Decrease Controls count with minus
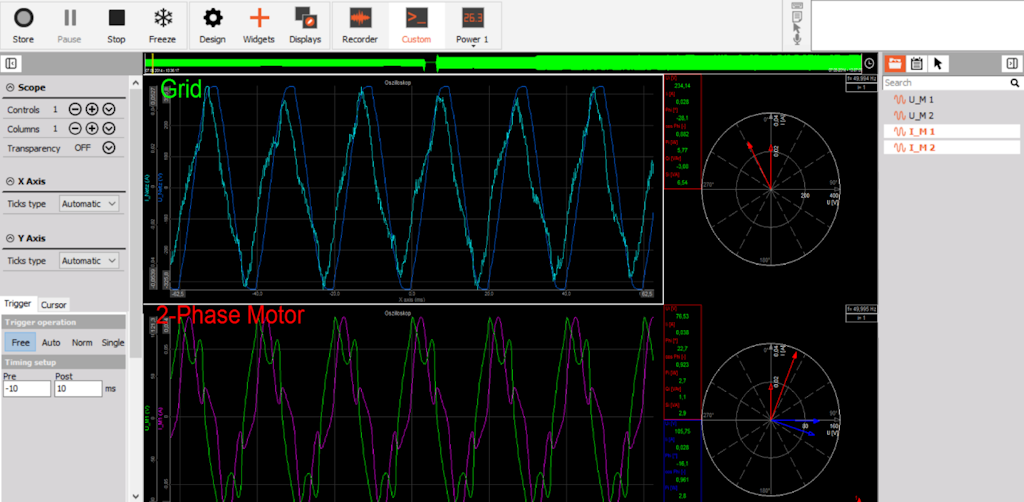 point(75,110)
